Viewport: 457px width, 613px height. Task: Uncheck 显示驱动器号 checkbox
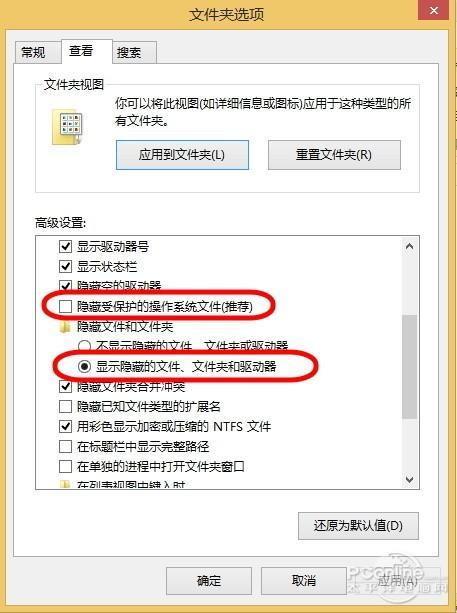(65, 247)
